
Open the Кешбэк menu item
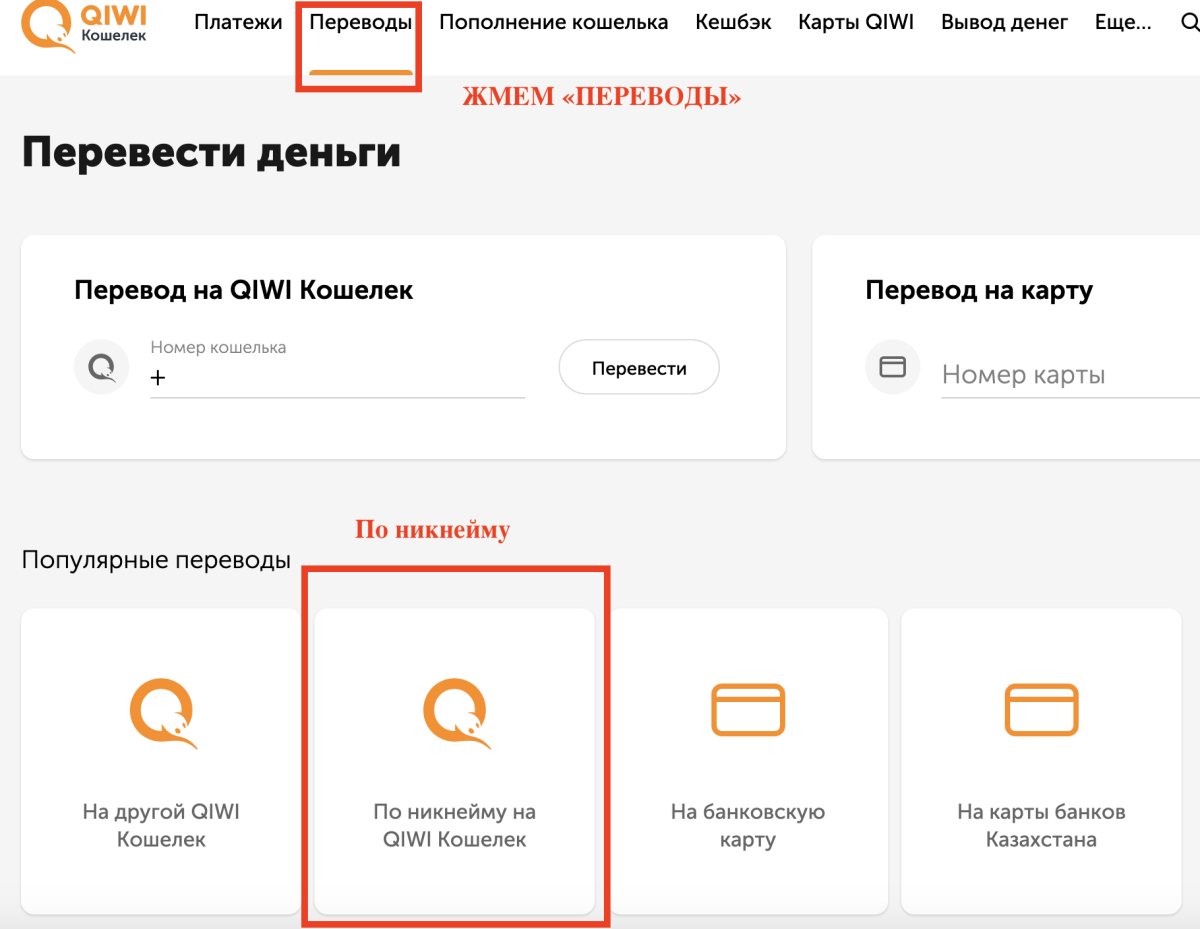click(x=733, y=22)
